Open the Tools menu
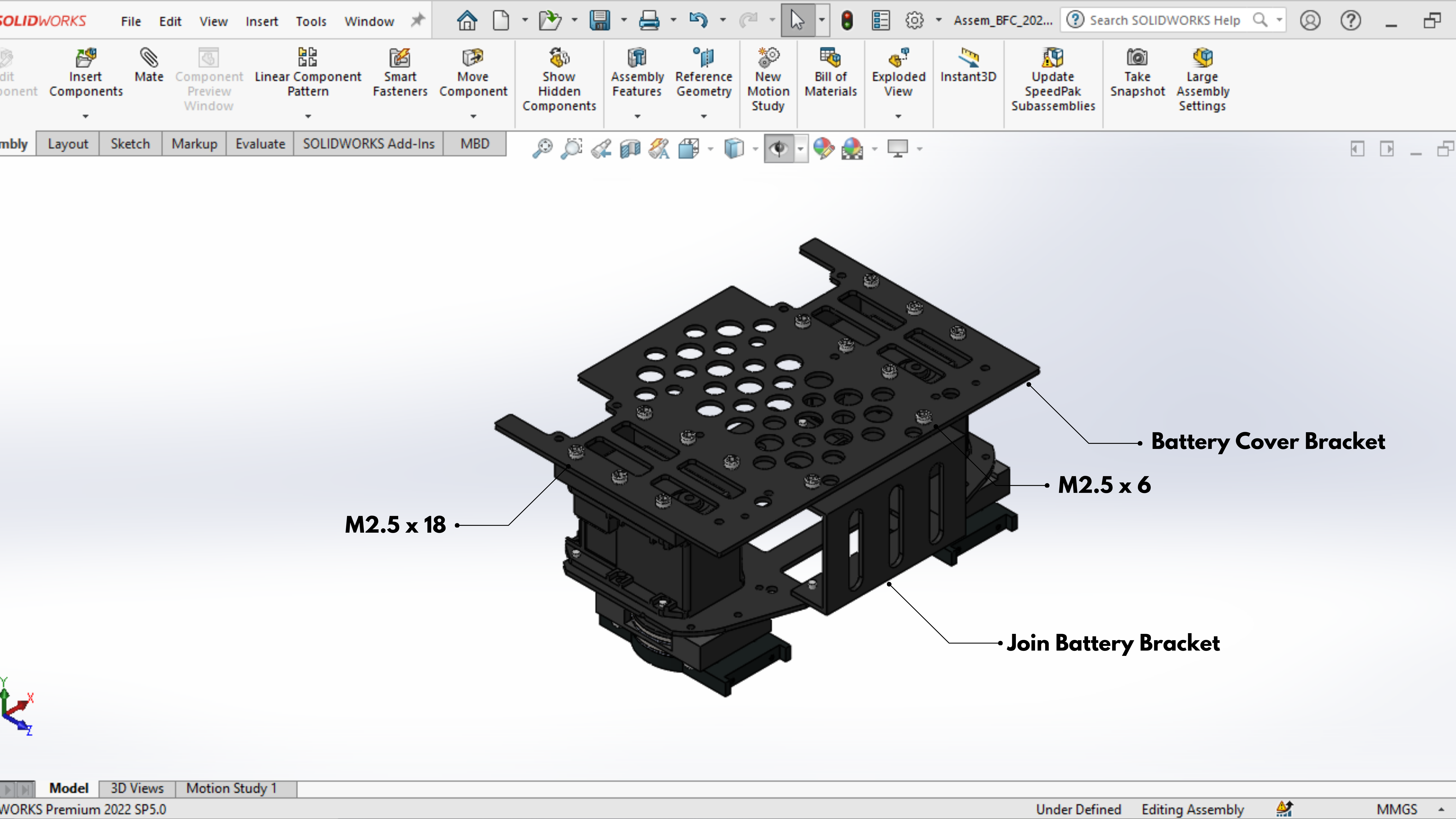Image resolution: width=1456 pixels, height=819 pixels. coord(311,22)
